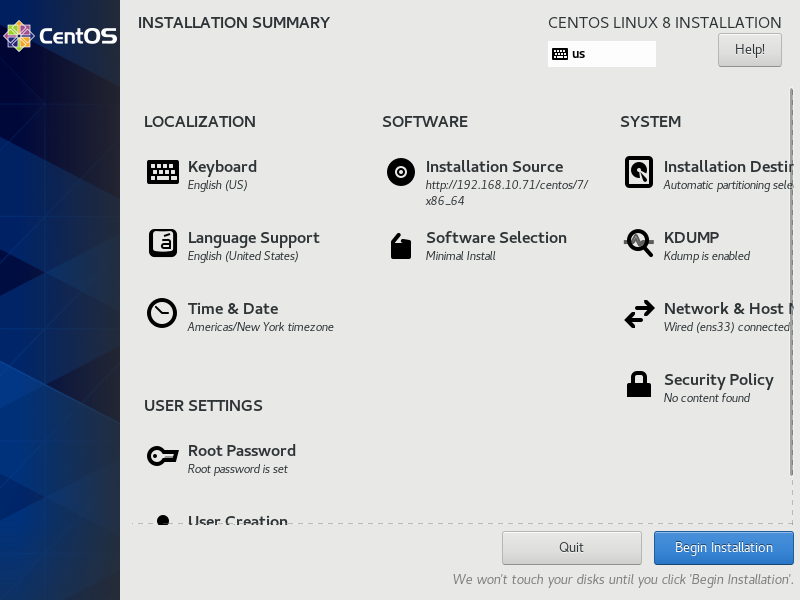This screenshot has height=600, width=800.
Task: Click the Root Password key icon
Action: [163, 456]
